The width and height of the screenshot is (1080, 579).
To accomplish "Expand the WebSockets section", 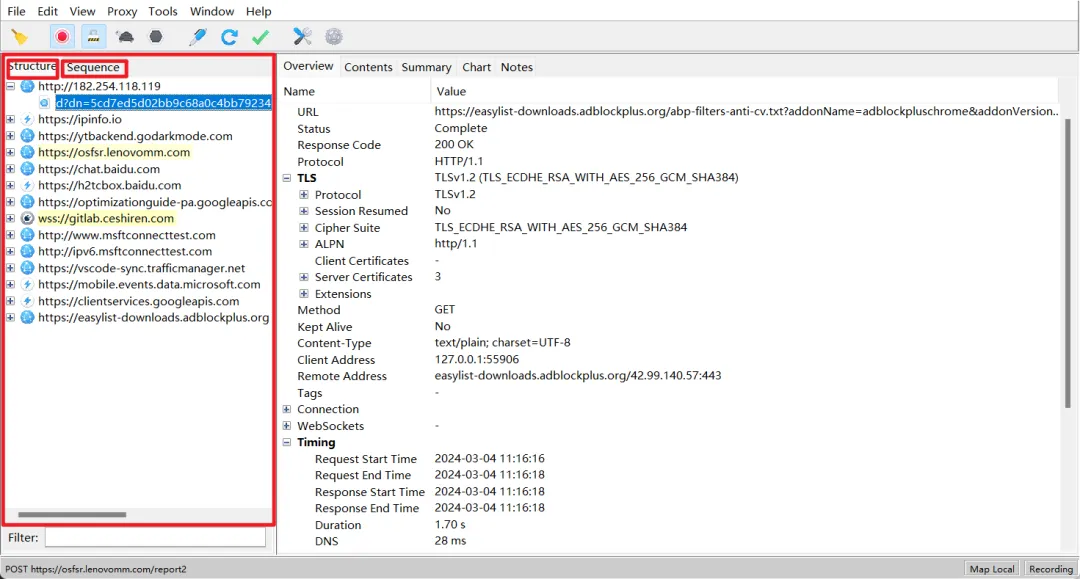I will tap(287, 425).
